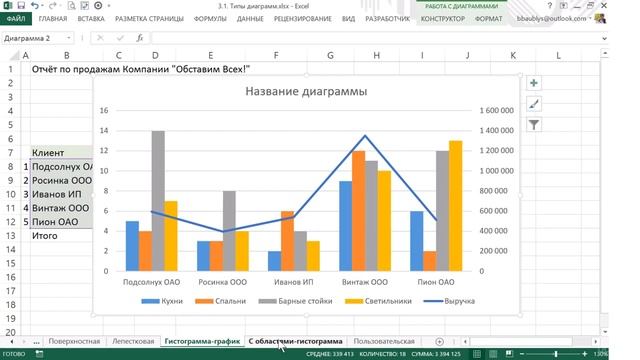Click the Excel application icon
The height and width of the screenshot is (360, 640).
7,6
